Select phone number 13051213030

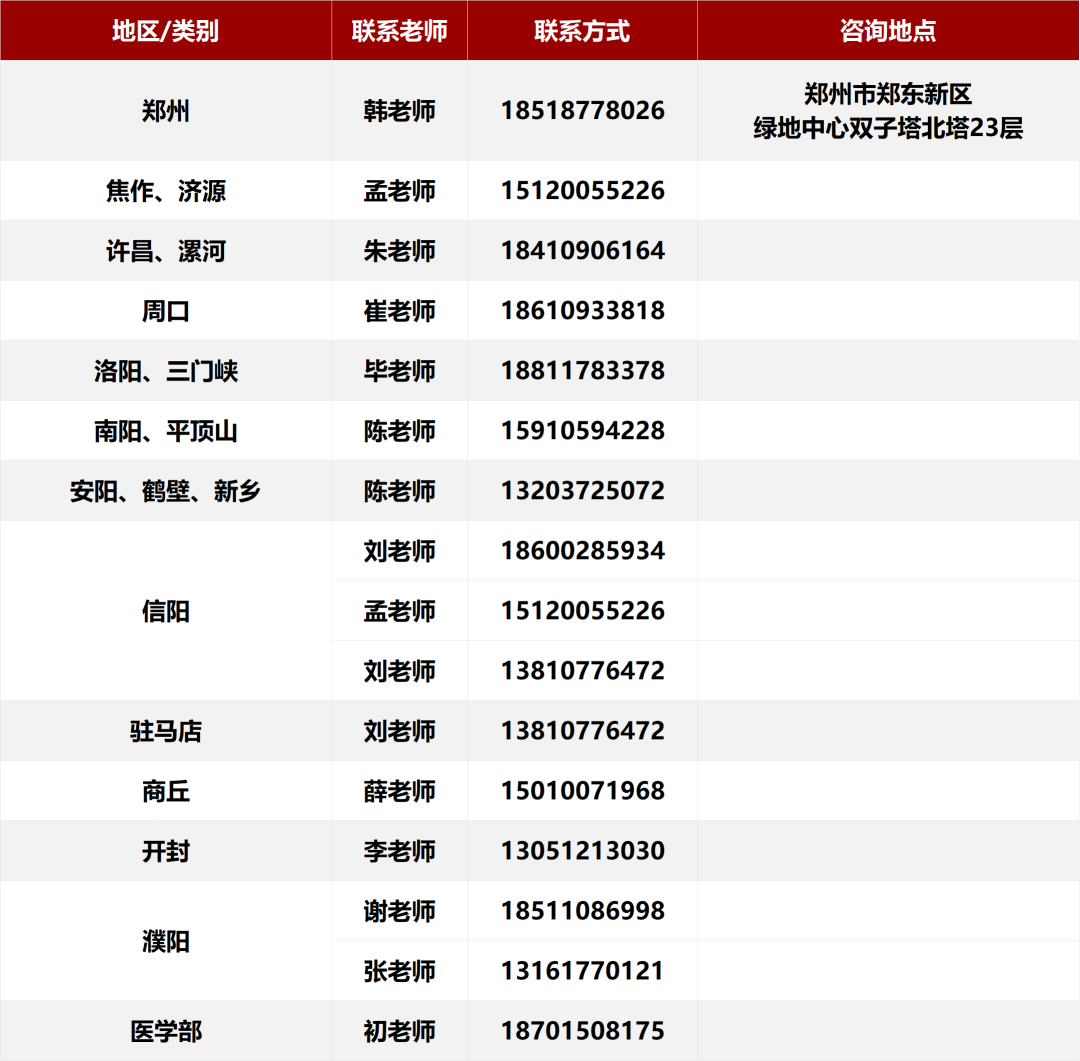point(583,850)
